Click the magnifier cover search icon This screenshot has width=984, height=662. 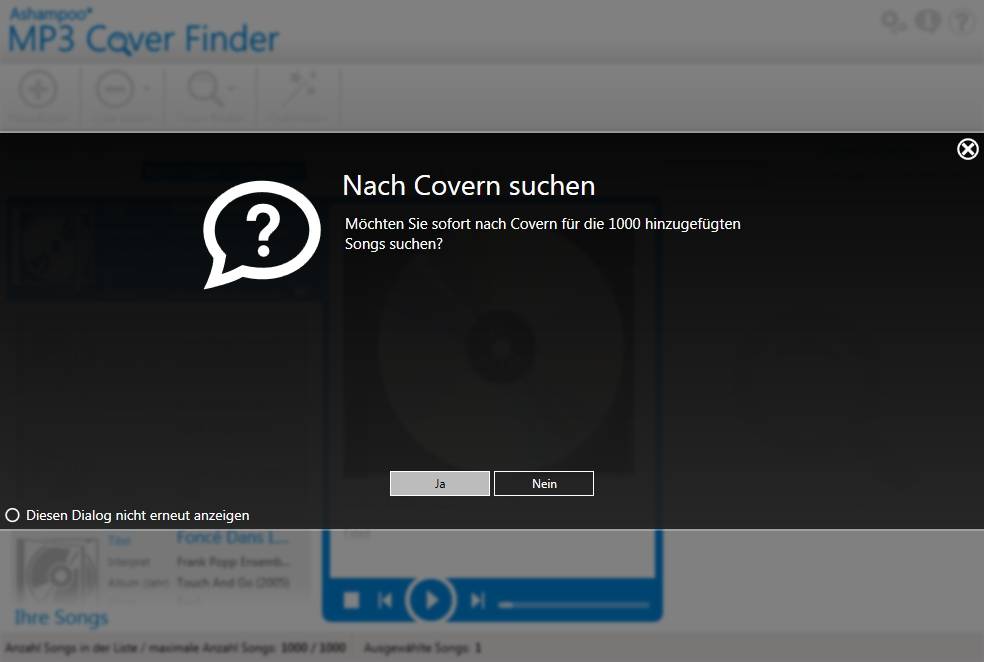tap(205, 89)
